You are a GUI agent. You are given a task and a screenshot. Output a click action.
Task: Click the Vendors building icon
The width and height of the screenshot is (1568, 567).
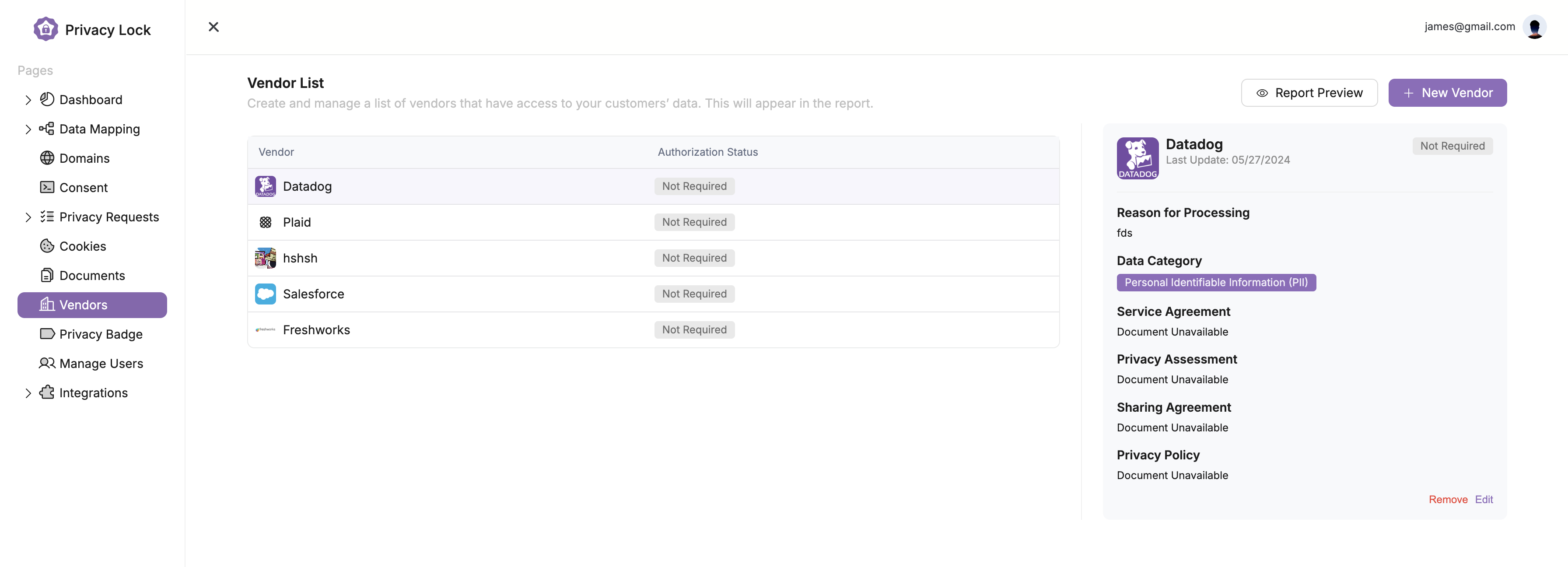(47, 304)
